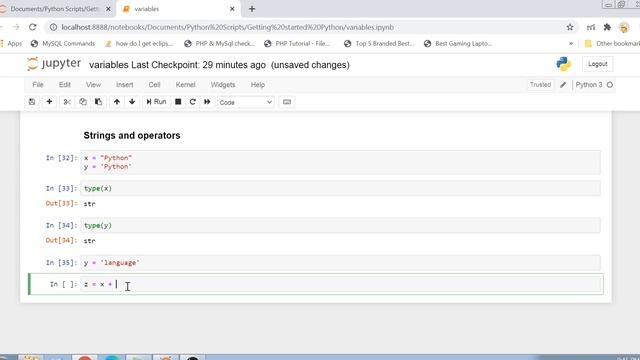640x360 pixels.
Task: Open the browser profile avatar
Action: tap(624, 27)
